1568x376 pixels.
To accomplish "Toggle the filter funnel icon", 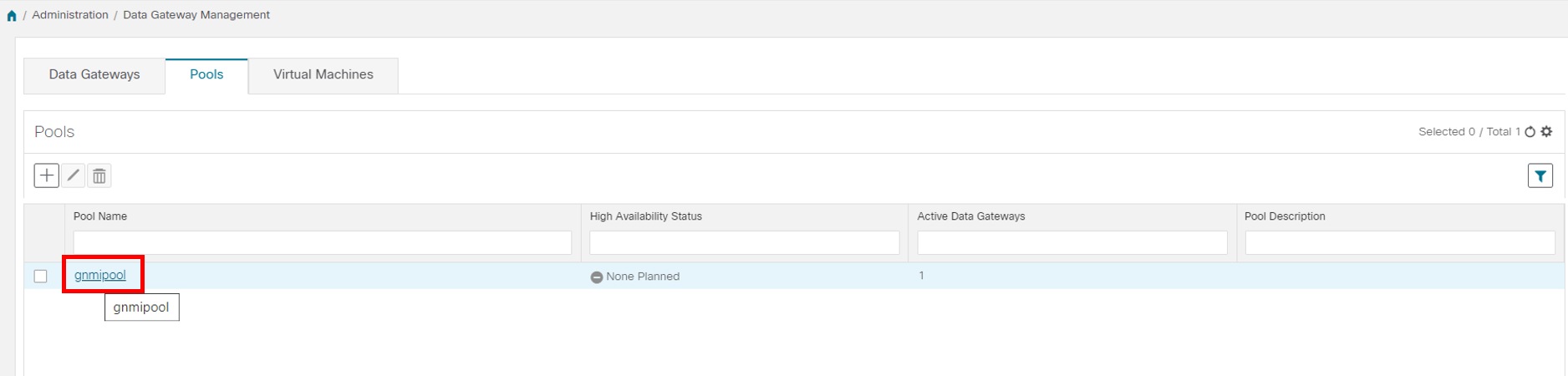I will (1540, 175).
